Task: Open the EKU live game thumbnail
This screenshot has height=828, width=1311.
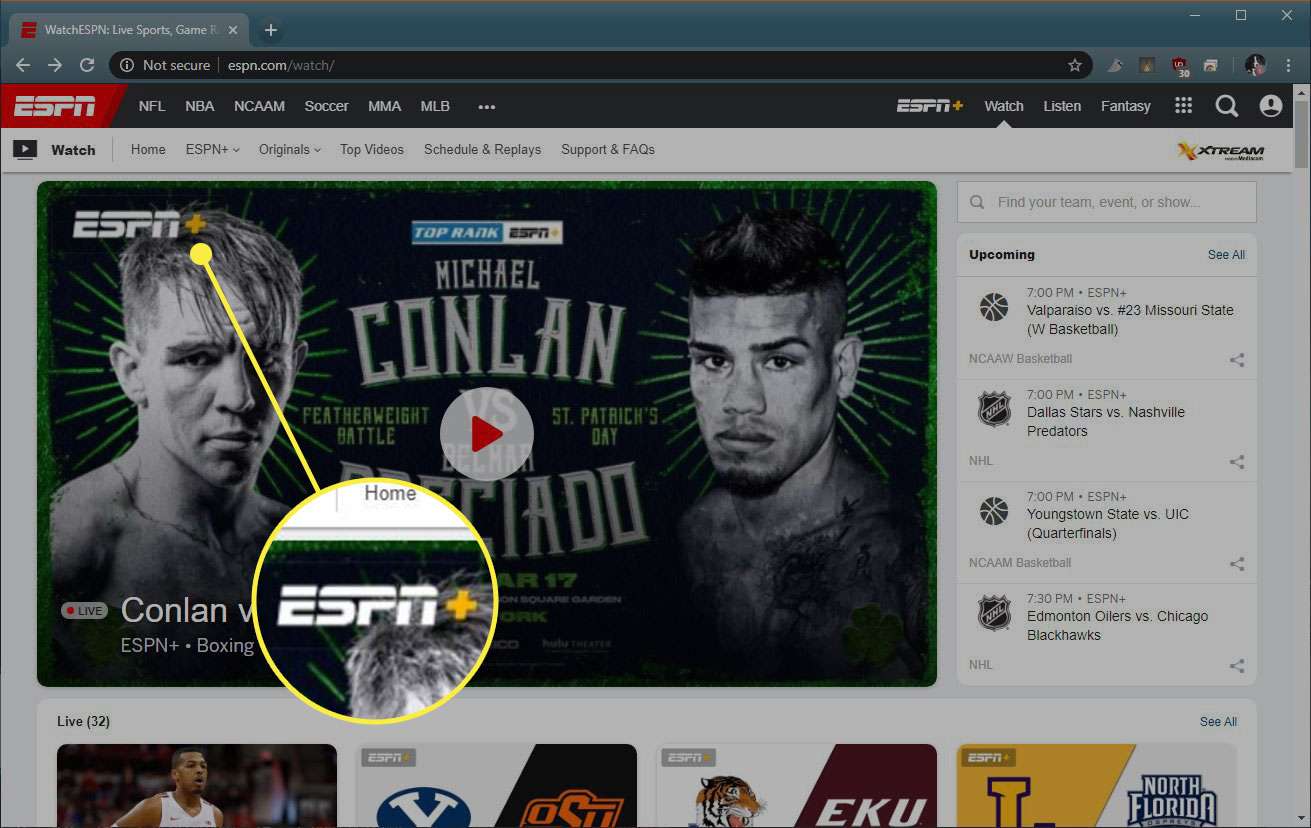Action: click(797, 786)
